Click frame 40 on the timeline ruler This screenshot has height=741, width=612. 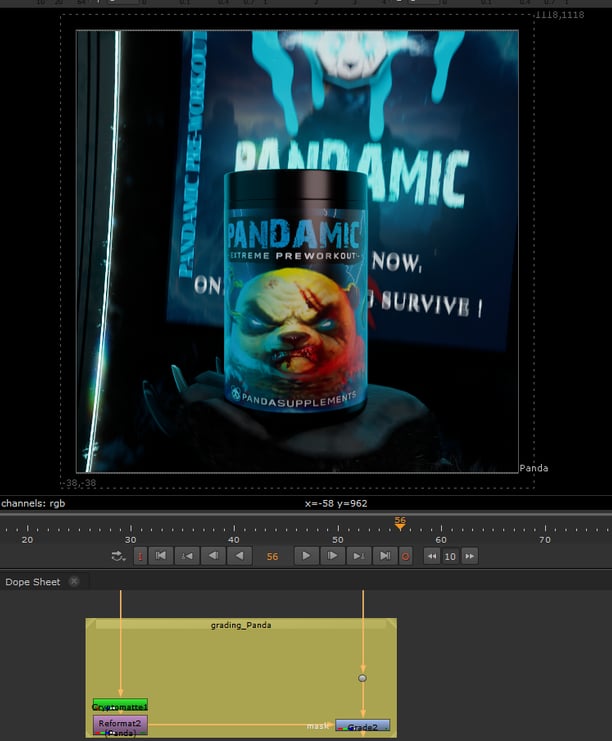coord(234,539)
